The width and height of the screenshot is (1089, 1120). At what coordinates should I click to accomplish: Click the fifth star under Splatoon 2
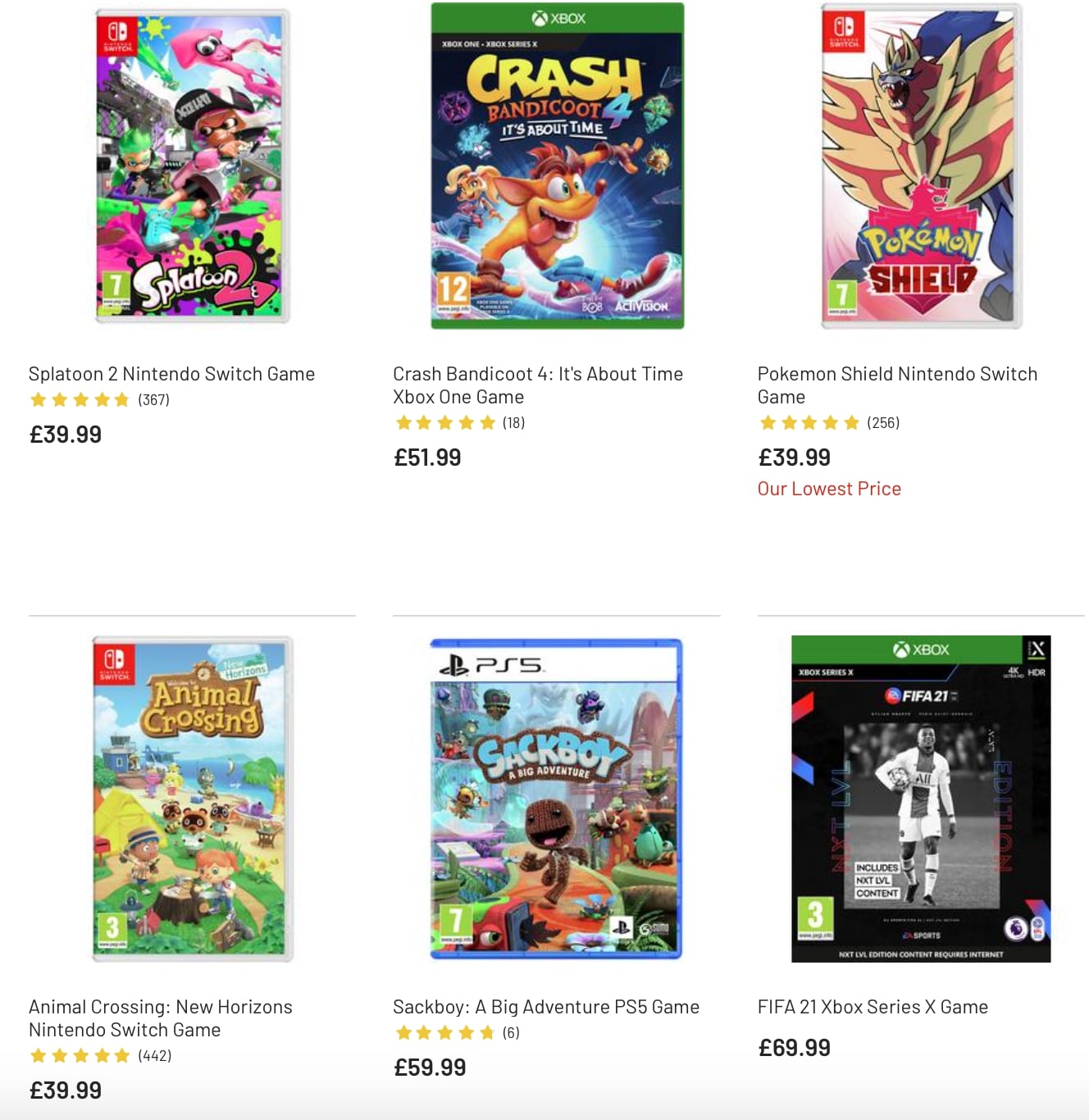tap(121, 400)
